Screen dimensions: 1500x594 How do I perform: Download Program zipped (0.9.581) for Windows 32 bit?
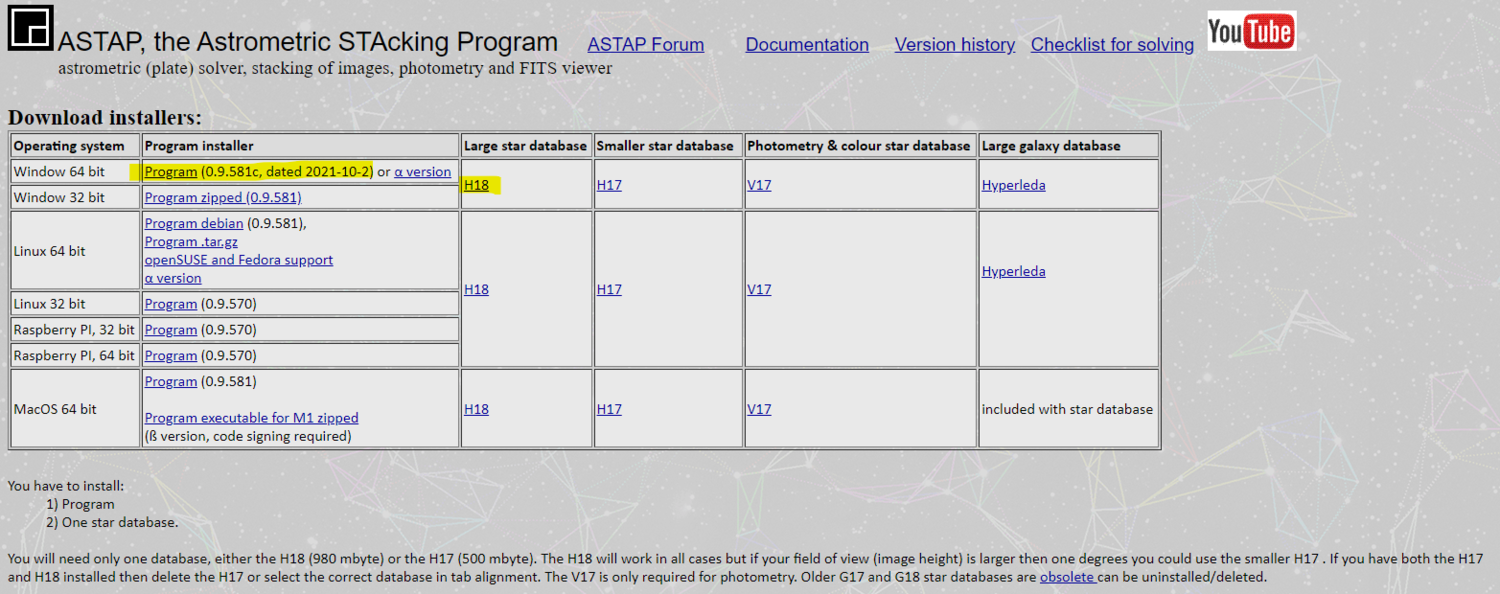tap(223, 198)
